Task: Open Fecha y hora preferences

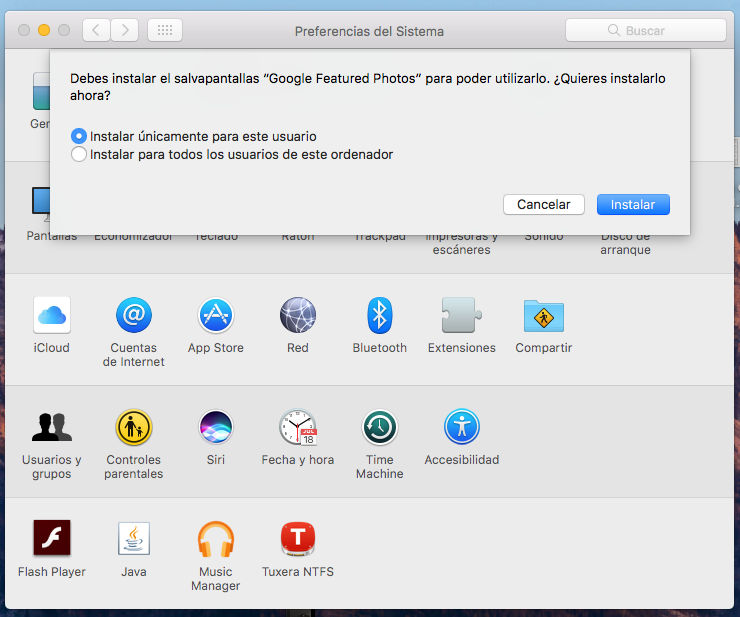Action: tap(298, 427)
